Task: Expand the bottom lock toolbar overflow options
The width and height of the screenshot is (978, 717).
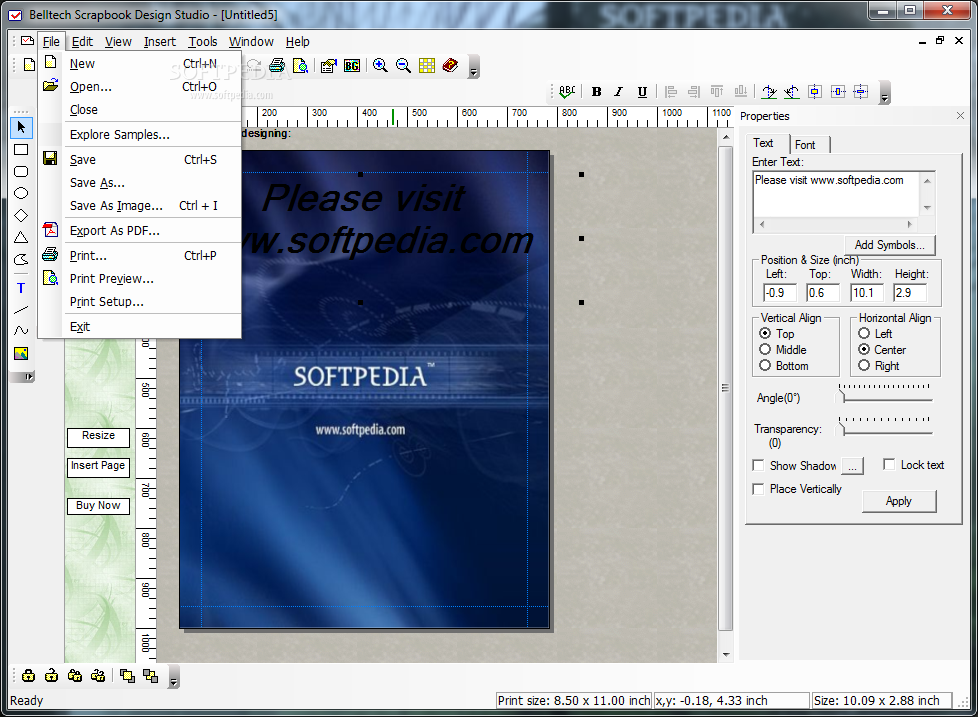Action: point(174,676)
